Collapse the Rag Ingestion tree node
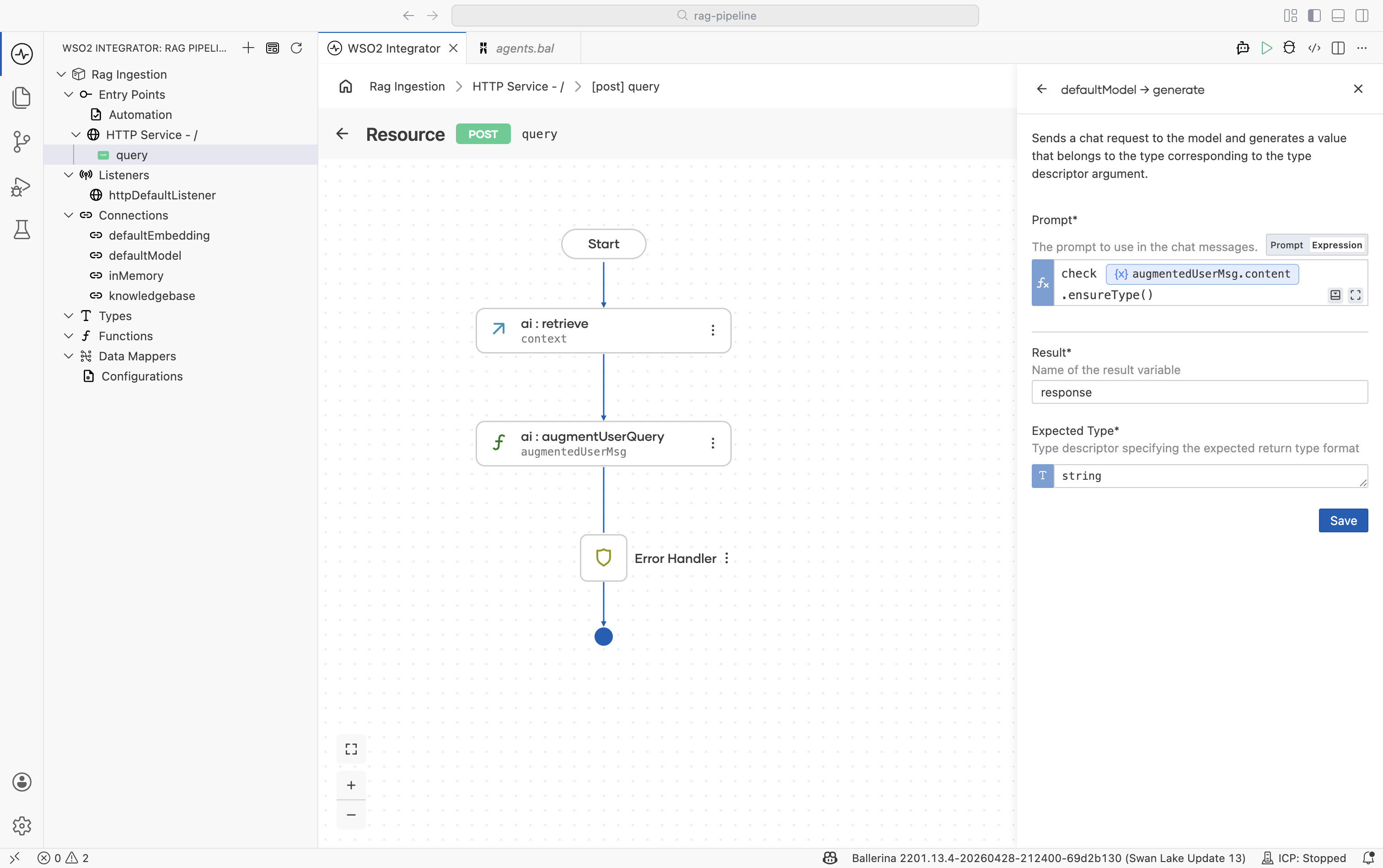This screenshot has width=1383, height=868. (61, 74)
